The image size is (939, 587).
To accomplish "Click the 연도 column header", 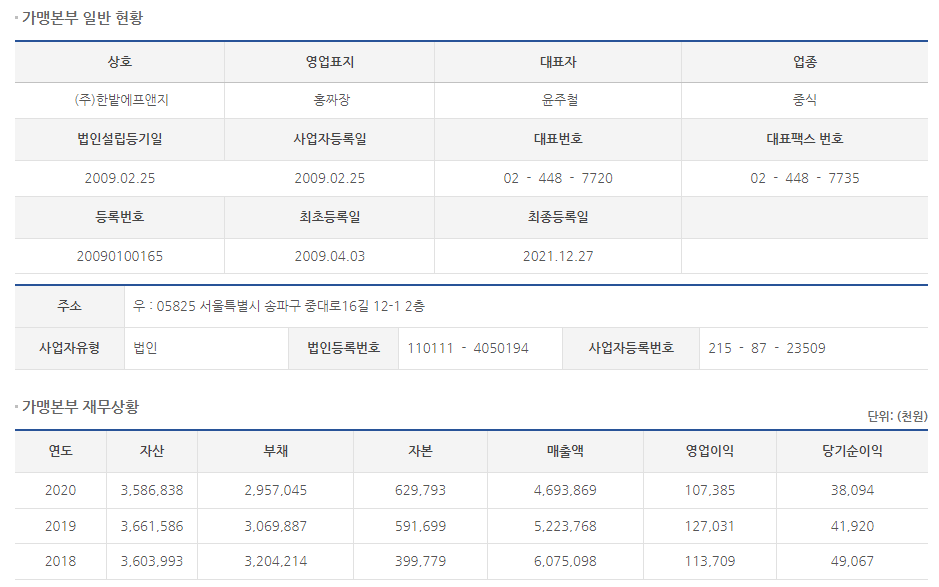I will [60, 451].
